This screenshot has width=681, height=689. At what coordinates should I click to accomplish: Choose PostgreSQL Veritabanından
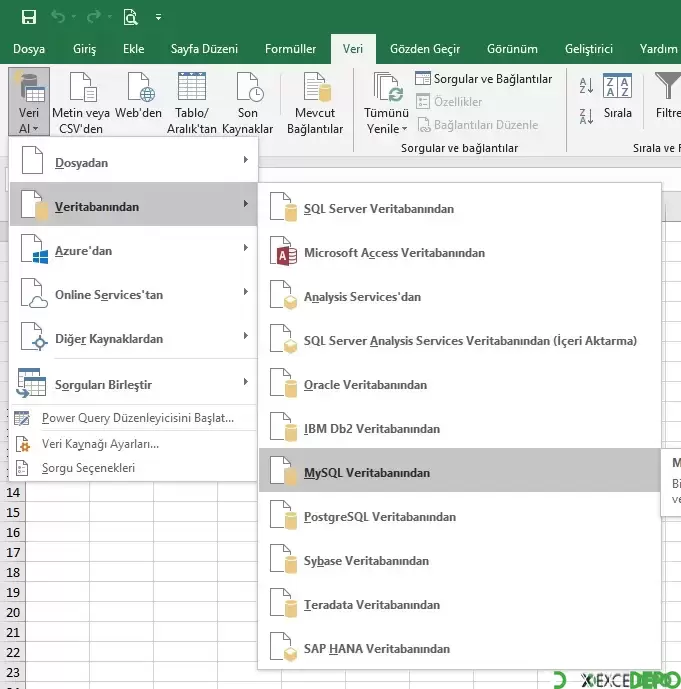tap(460, 514)
